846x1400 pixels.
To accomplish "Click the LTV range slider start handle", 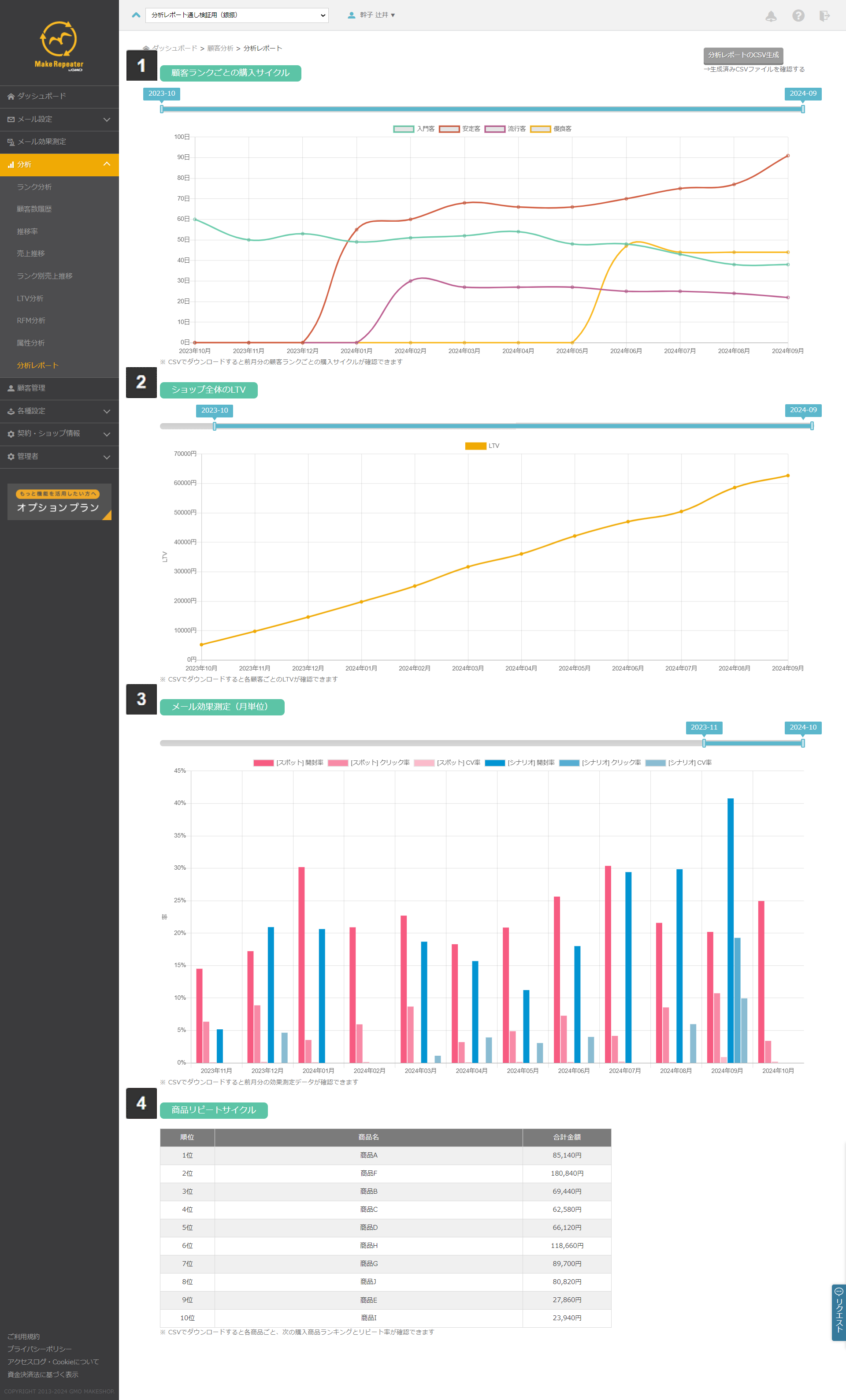I will click(x=215, y=426).
